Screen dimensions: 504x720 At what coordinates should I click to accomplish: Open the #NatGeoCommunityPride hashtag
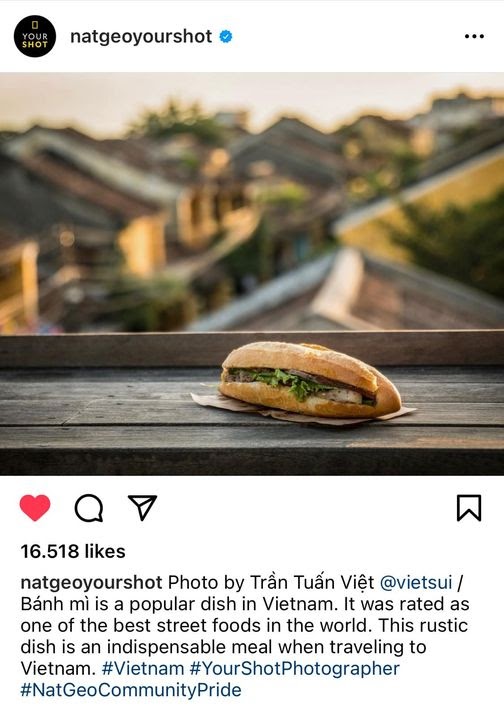click(131, 690)
